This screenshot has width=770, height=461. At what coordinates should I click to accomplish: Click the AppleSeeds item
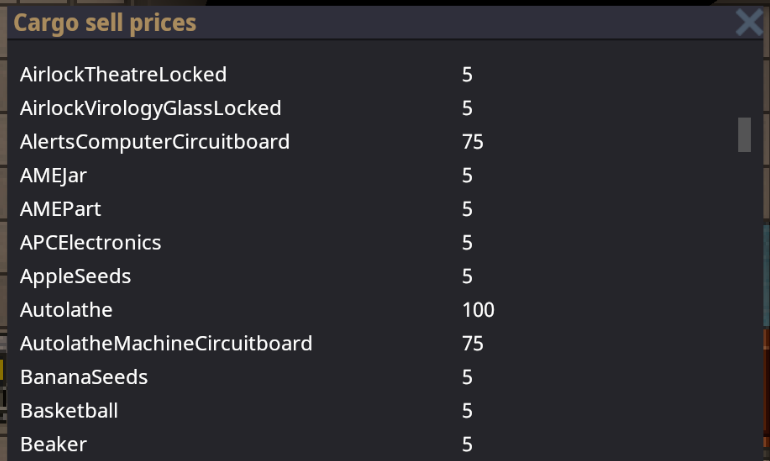(75, 276)
